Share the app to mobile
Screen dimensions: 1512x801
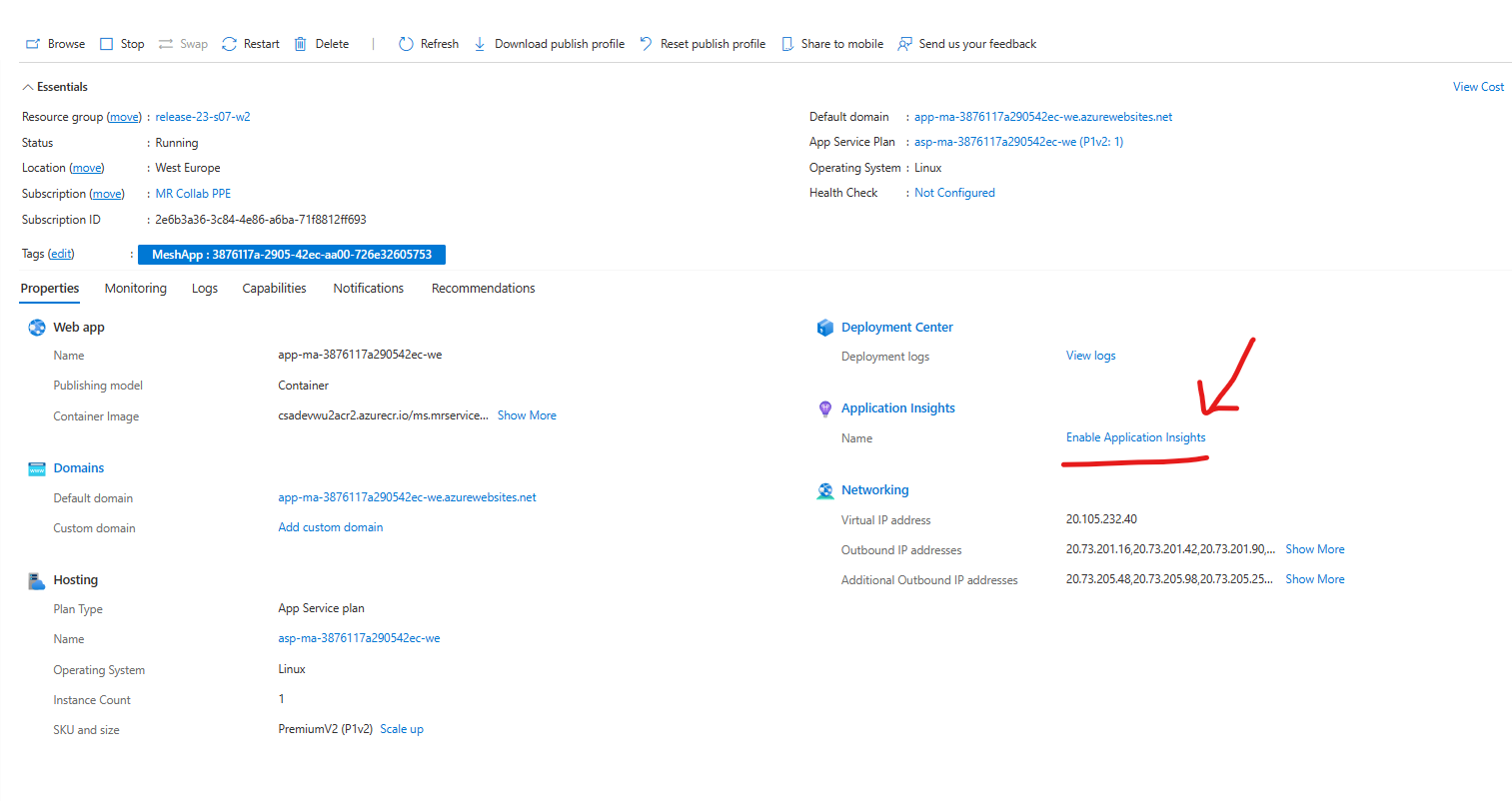pyautogui.click(x=831, y=43)
